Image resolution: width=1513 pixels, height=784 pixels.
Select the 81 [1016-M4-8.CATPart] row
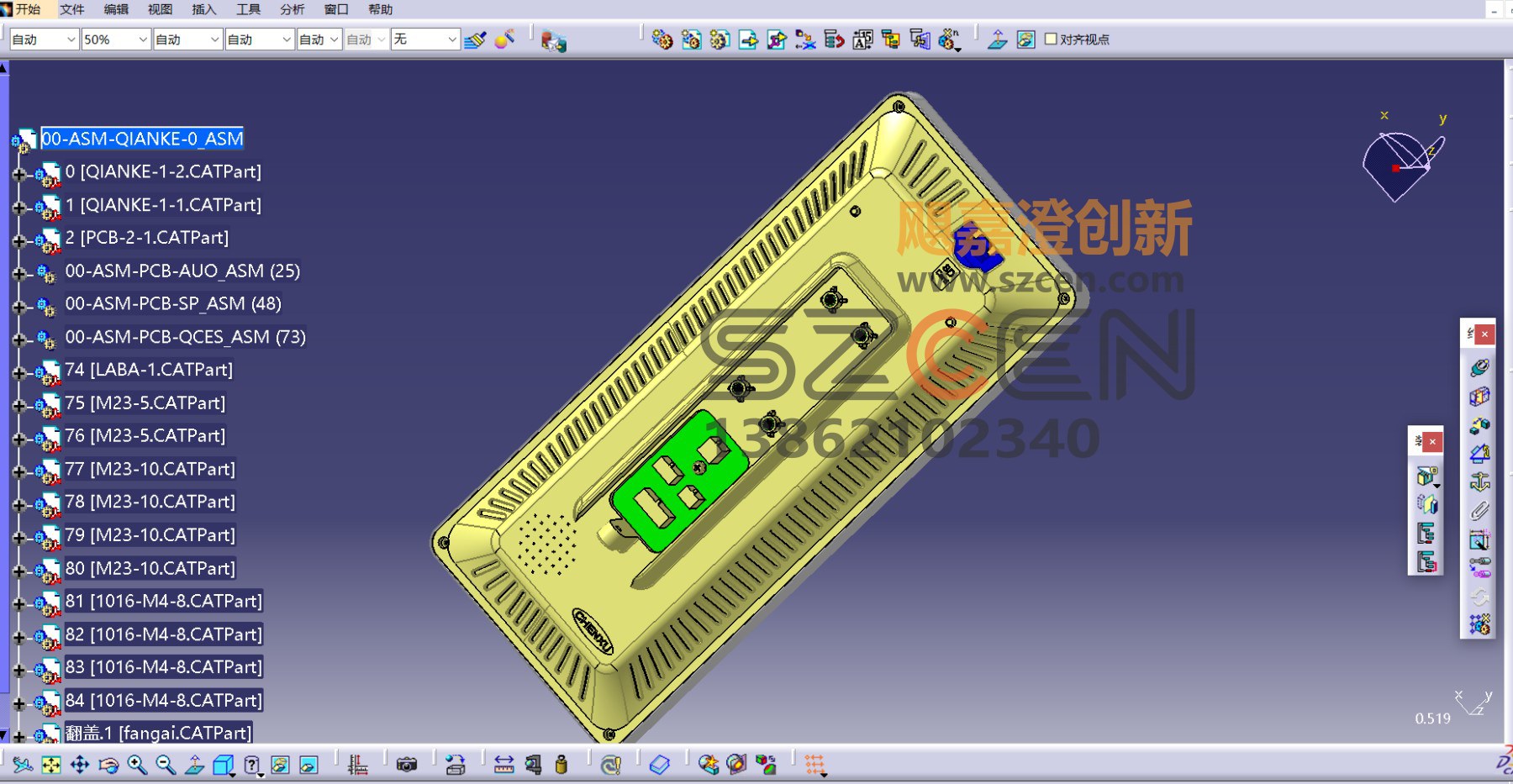pos(164,601)
